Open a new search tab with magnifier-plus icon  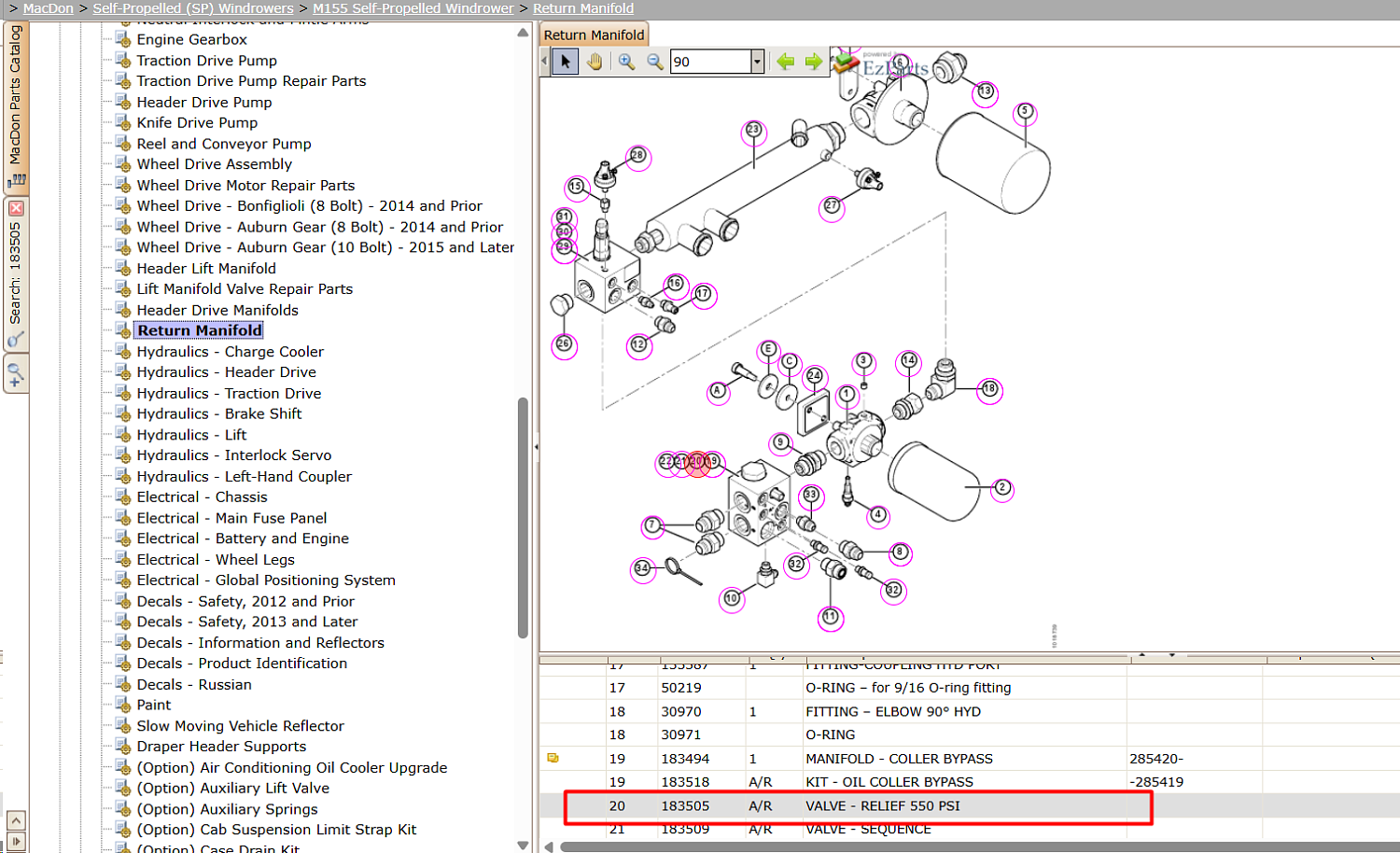coord(16,374)
